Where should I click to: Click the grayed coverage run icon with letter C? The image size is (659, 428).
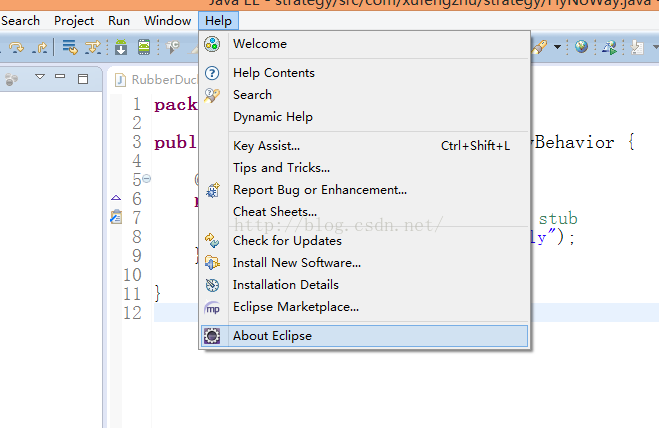[x=172, y=47]
